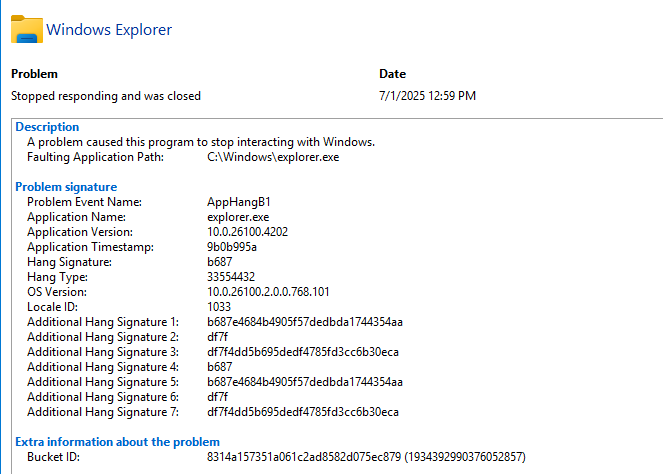Select 'Stopped responding and was closed' text
Screen dimensions: 663x474
click(x=106, y=96)
